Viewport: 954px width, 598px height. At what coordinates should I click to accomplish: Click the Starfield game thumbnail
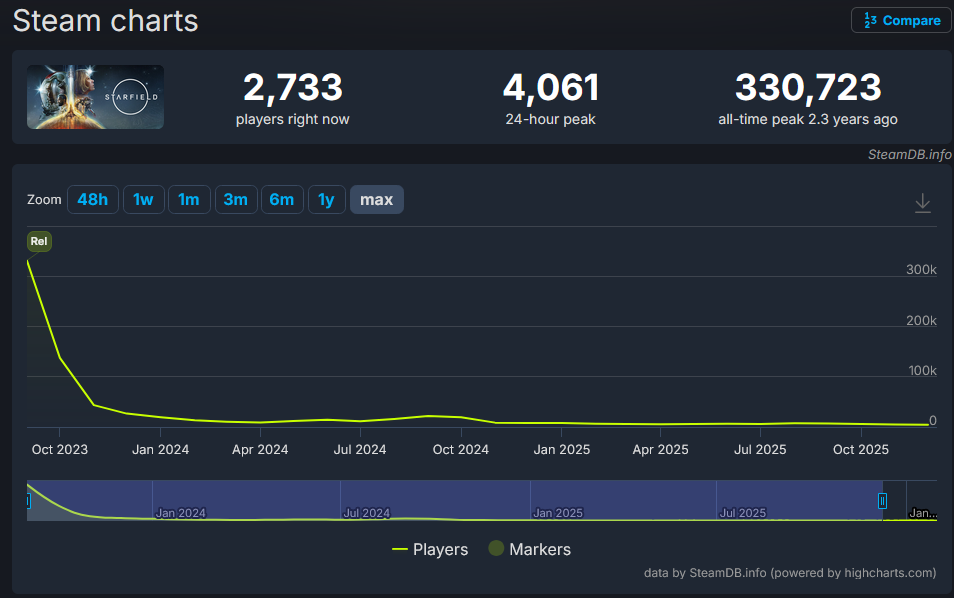tap(96, 97)
